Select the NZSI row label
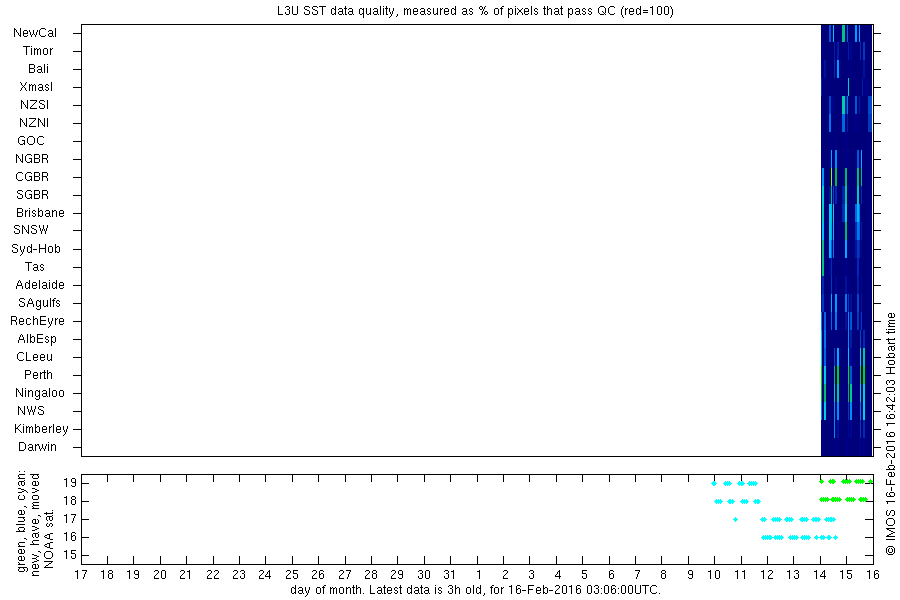 pos(34,104)
